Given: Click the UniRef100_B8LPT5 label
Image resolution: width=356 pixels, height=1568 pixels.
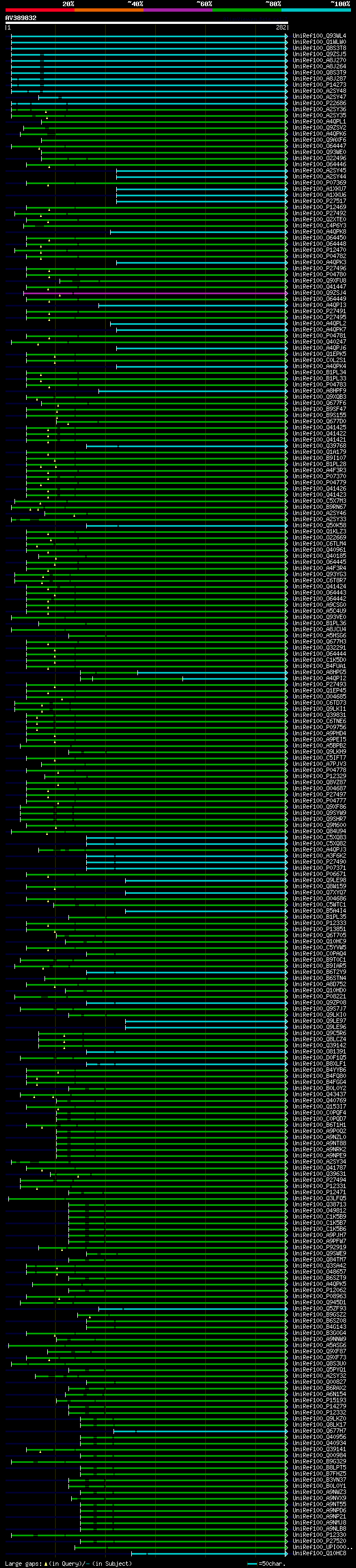Looking at the screenshot, I should tap(319, 1467).
